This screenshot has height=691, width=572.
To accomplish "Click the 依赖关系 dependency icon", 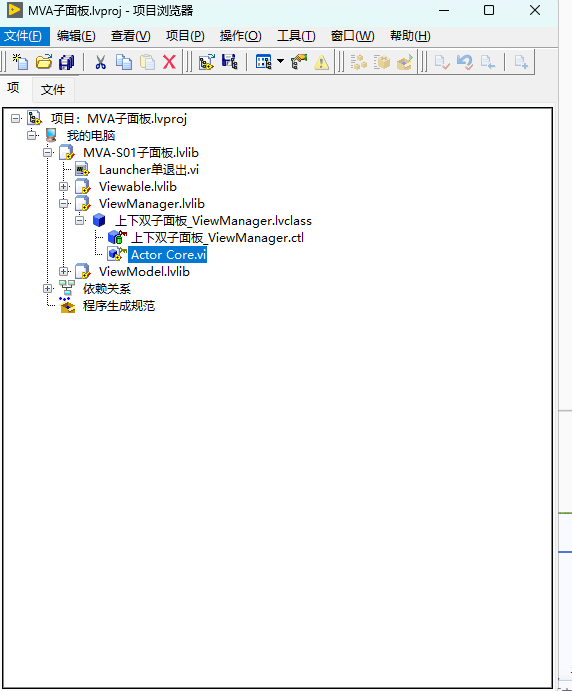I will point(67,288).
